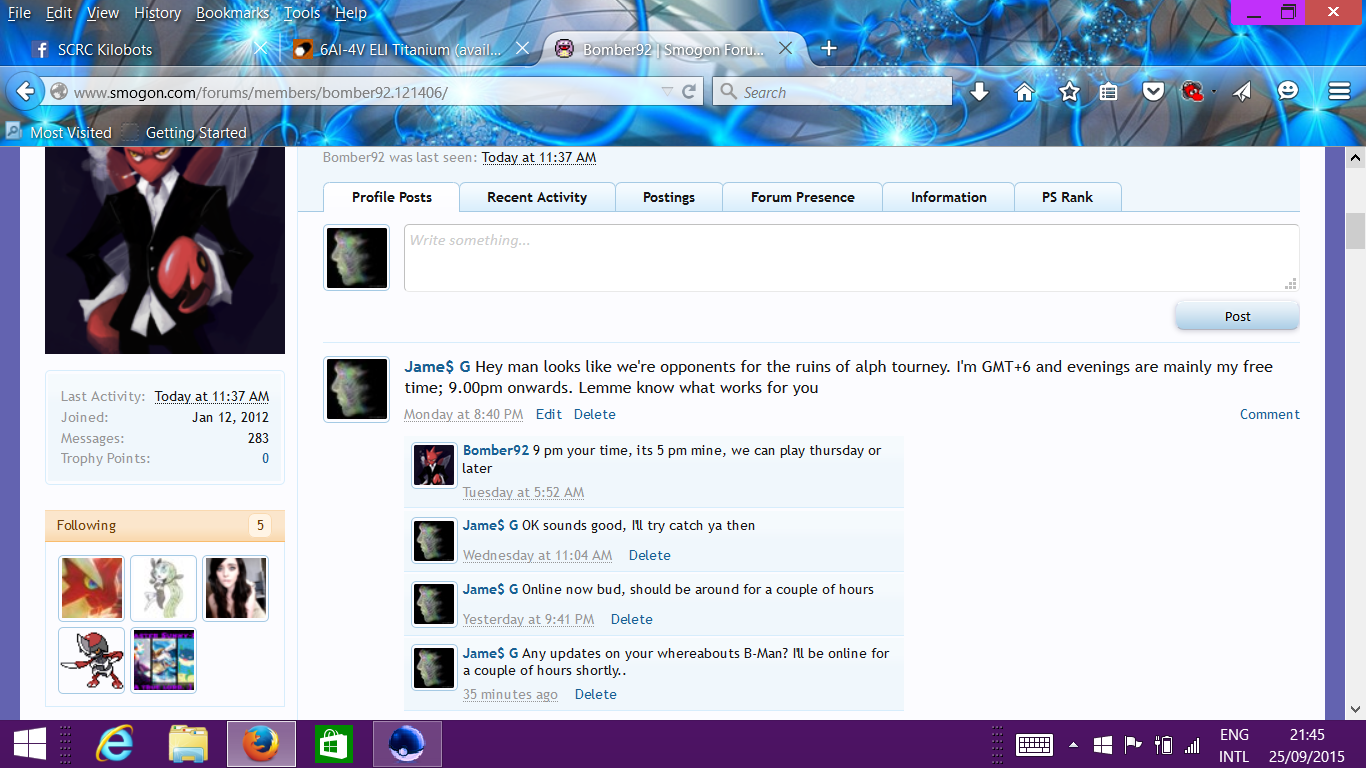Click the battery power tray icon
Screen dimensions: 1366x768
click(1163, 745)
